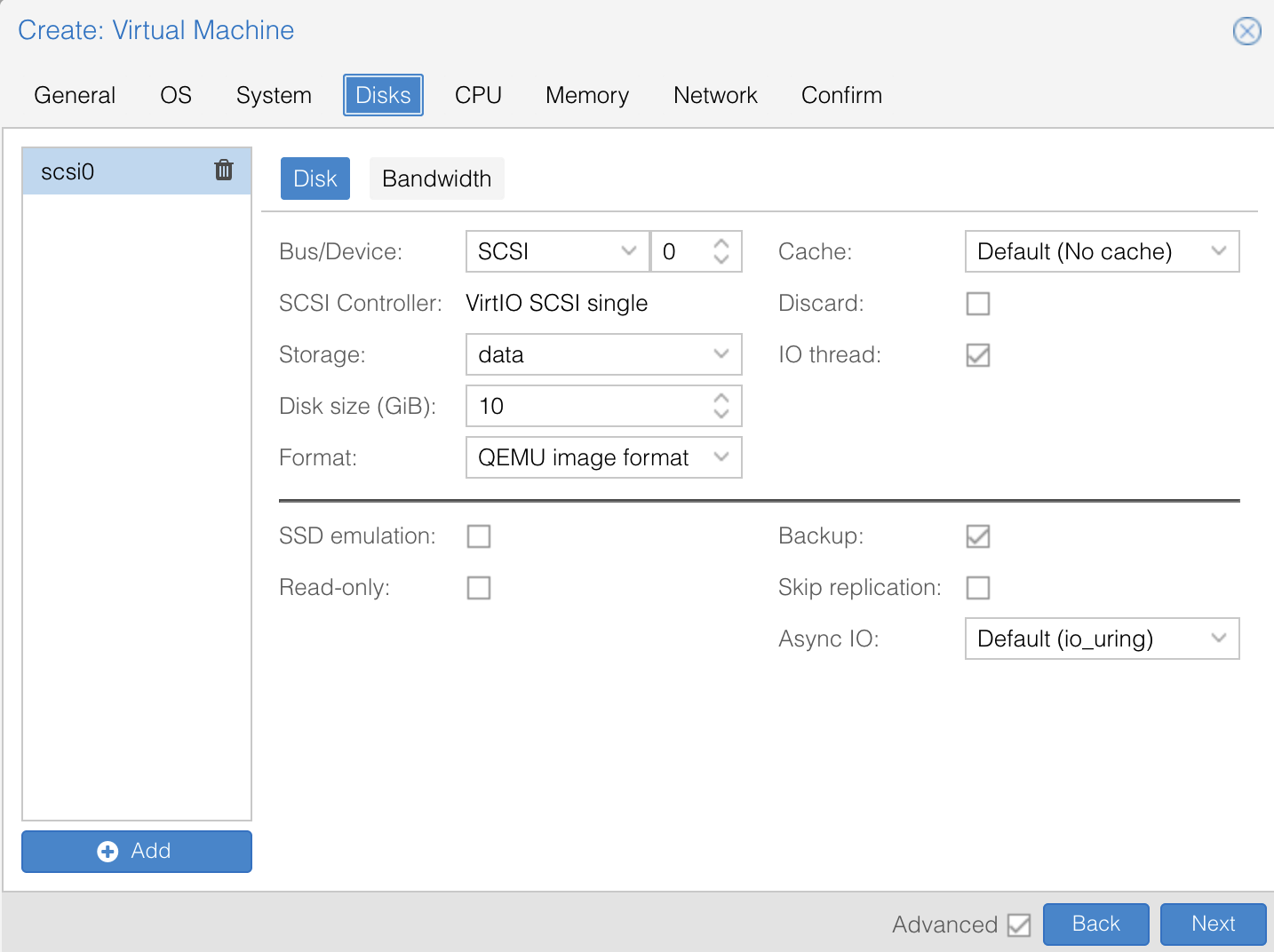Viewport: 1274px width, 952px height.
Task: Enable Skip replication checkbox
Action: [977, 588]
